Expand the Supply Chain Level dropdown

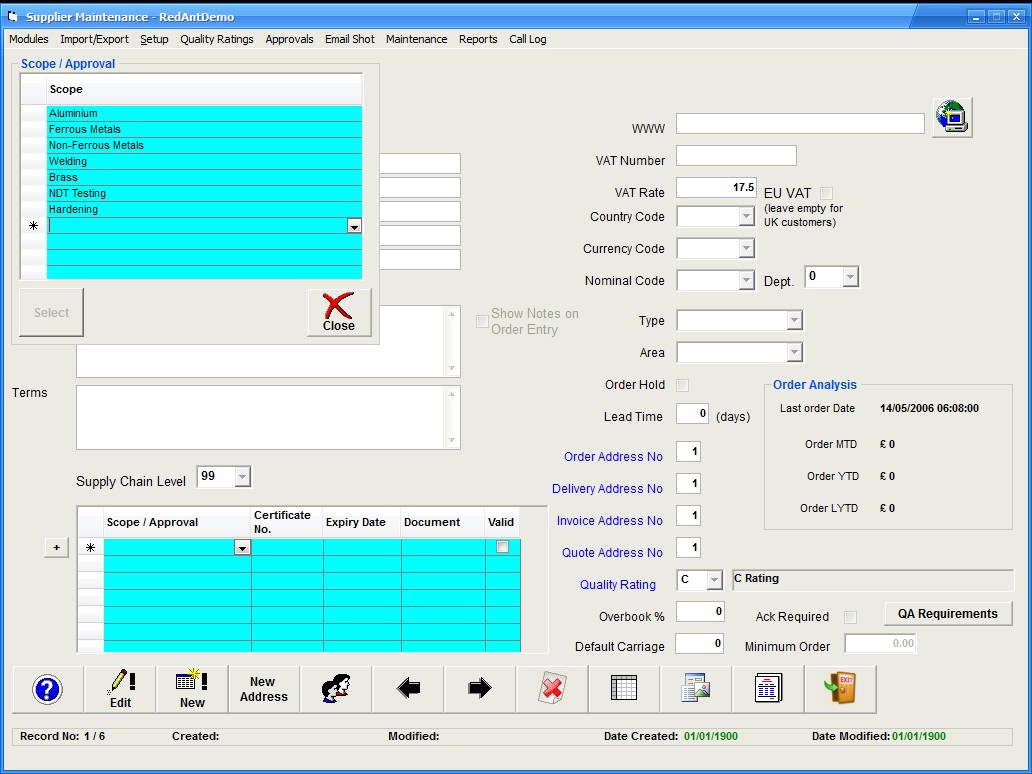point(242,477)
